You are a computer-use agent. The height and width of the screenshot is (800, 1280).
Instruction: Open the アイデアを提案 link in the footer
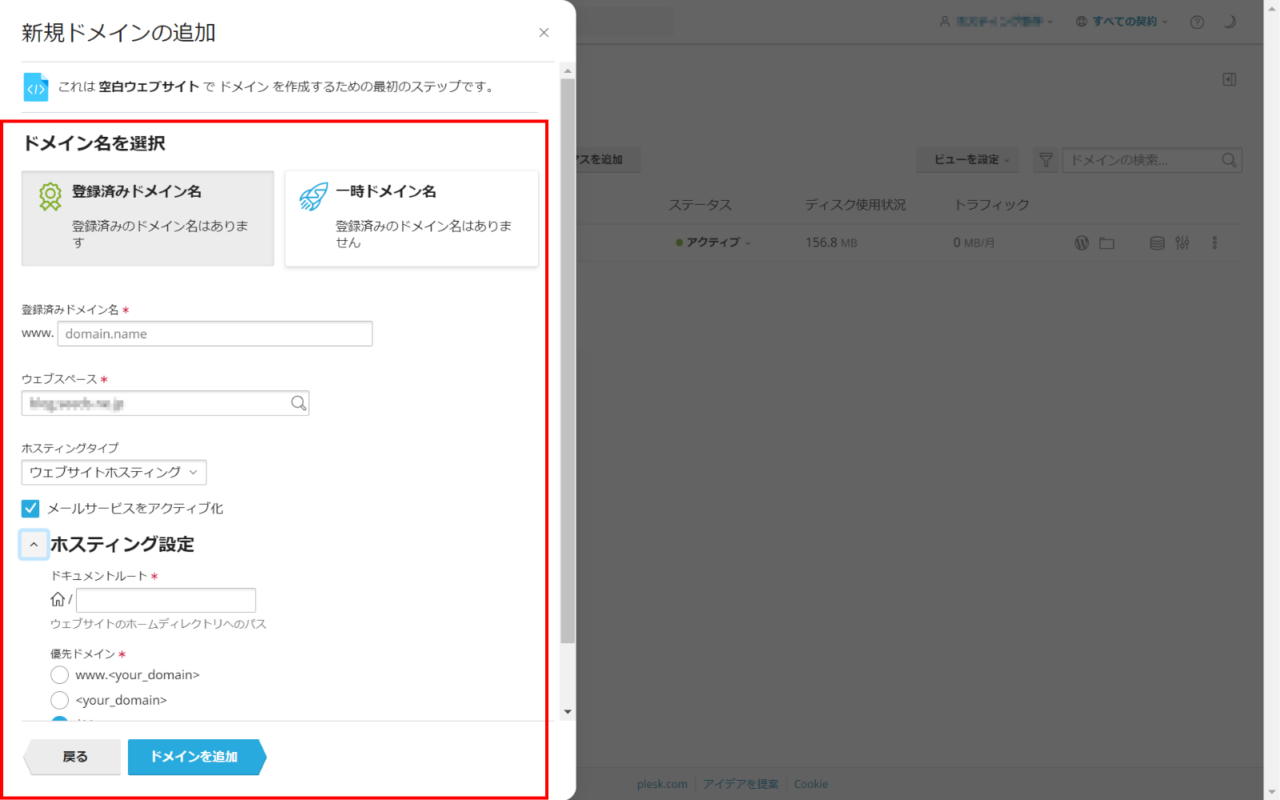point(739,784)
